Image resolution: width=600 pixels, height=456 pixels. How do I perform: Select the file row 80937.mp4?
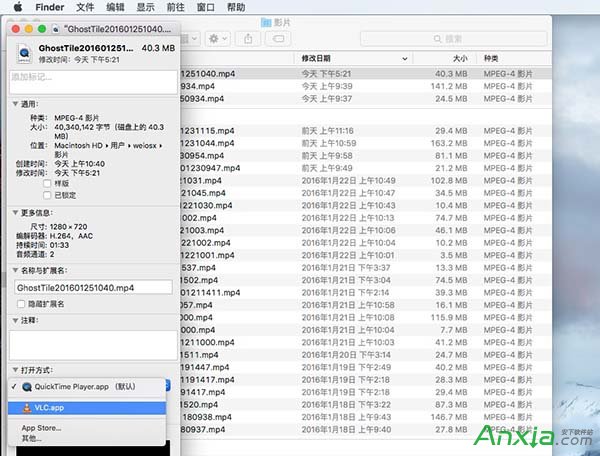tap(366, 430)
